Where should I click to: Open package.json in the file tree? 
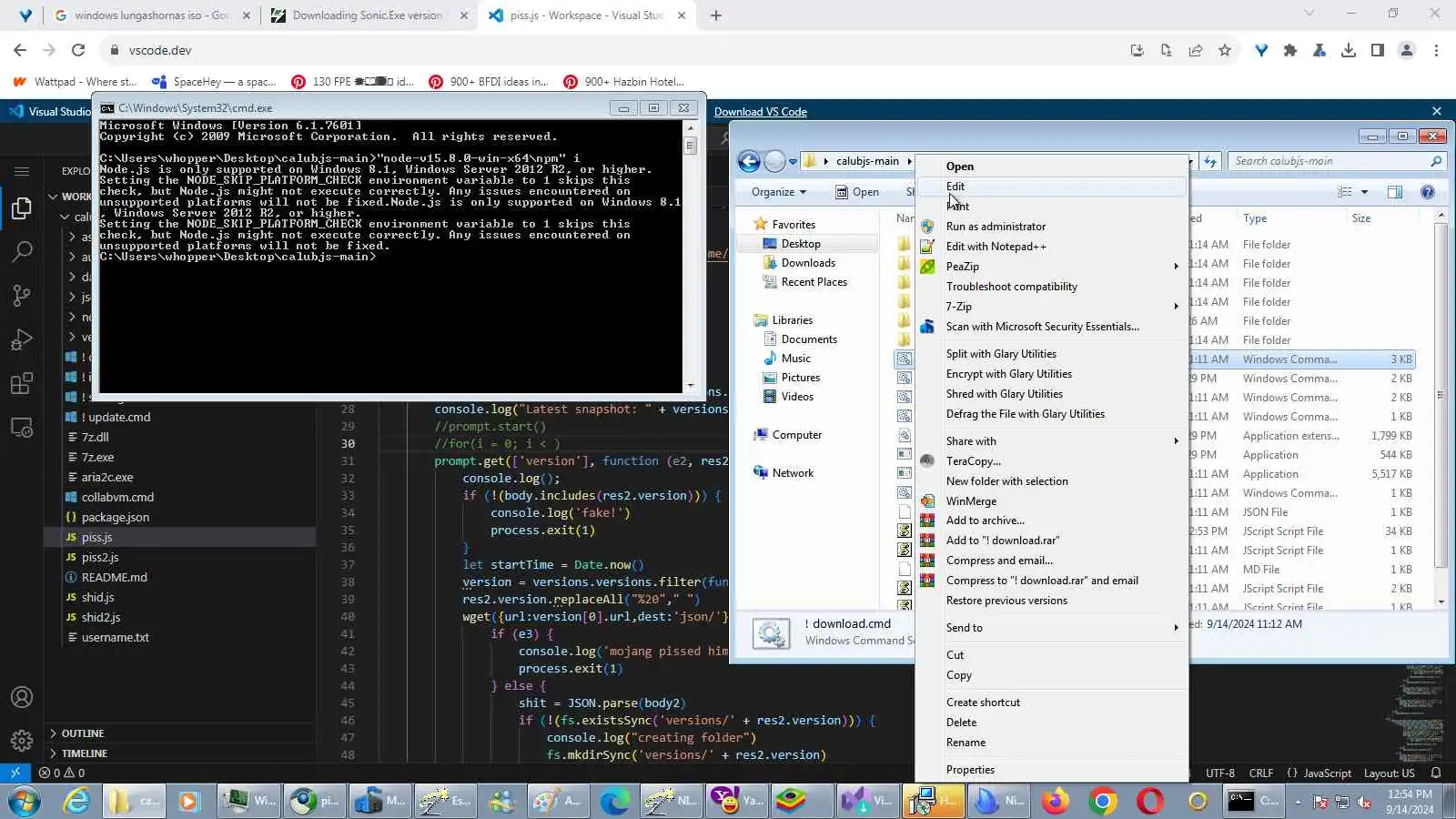(115, 518)
